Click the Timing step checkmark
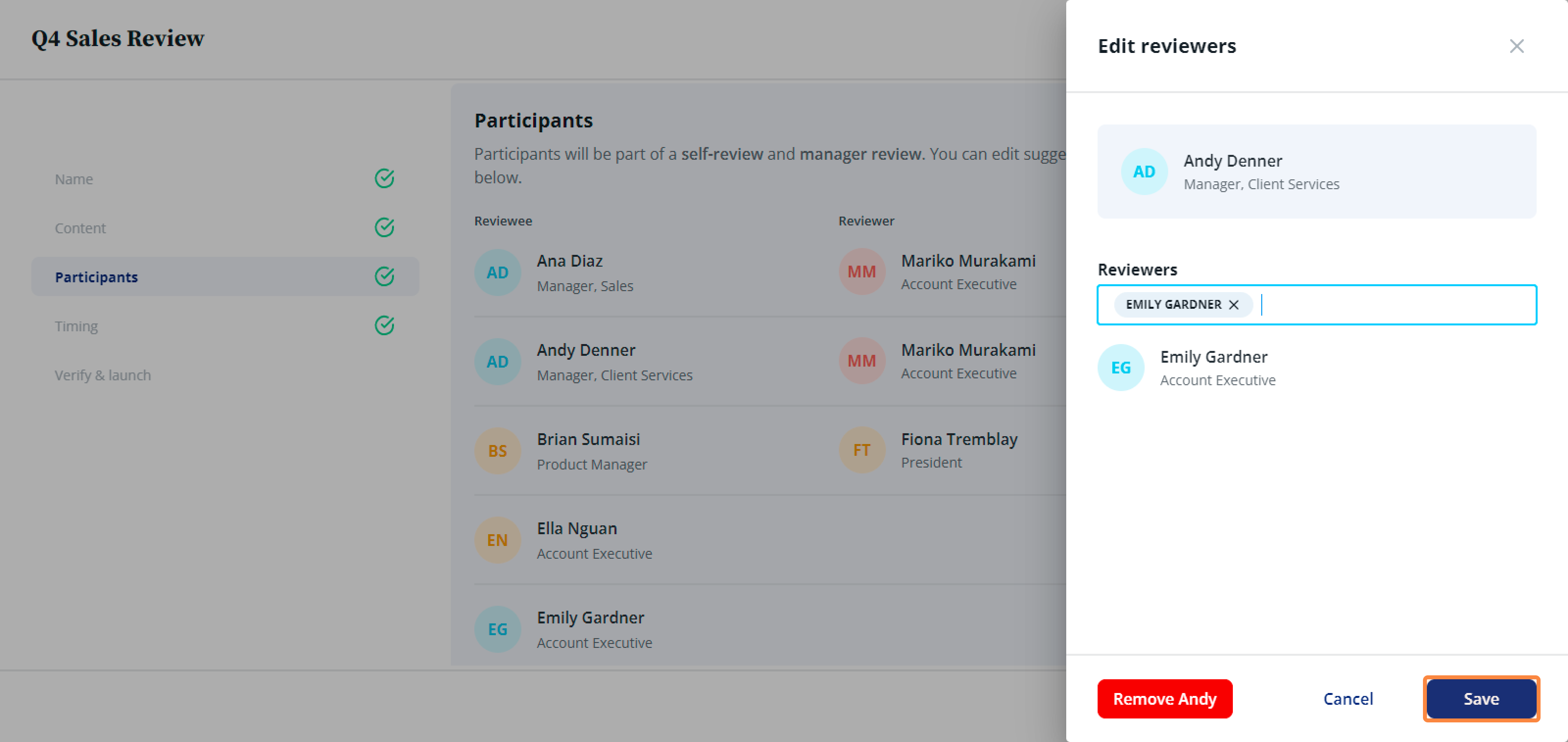The height and width of the screenshot is (742, 1568). (384, 325)
